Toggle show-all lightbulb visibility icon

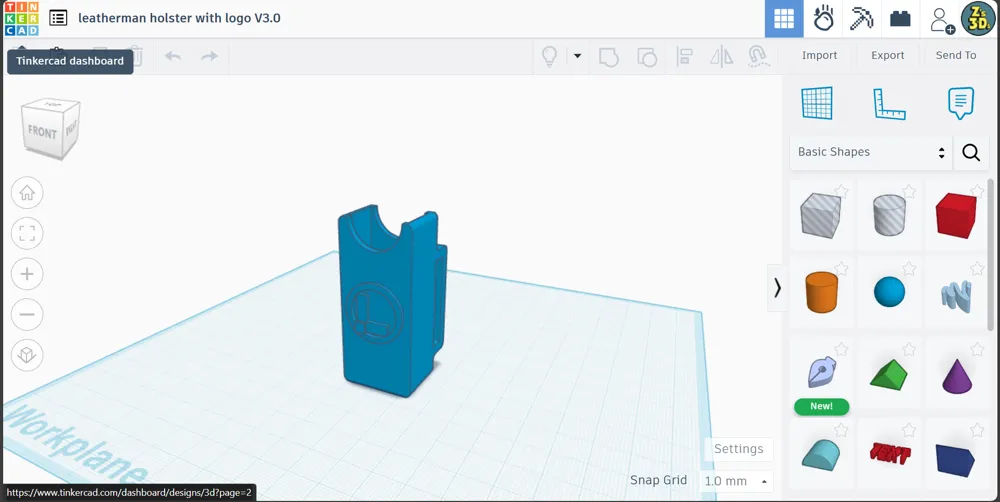pos(549,56)
